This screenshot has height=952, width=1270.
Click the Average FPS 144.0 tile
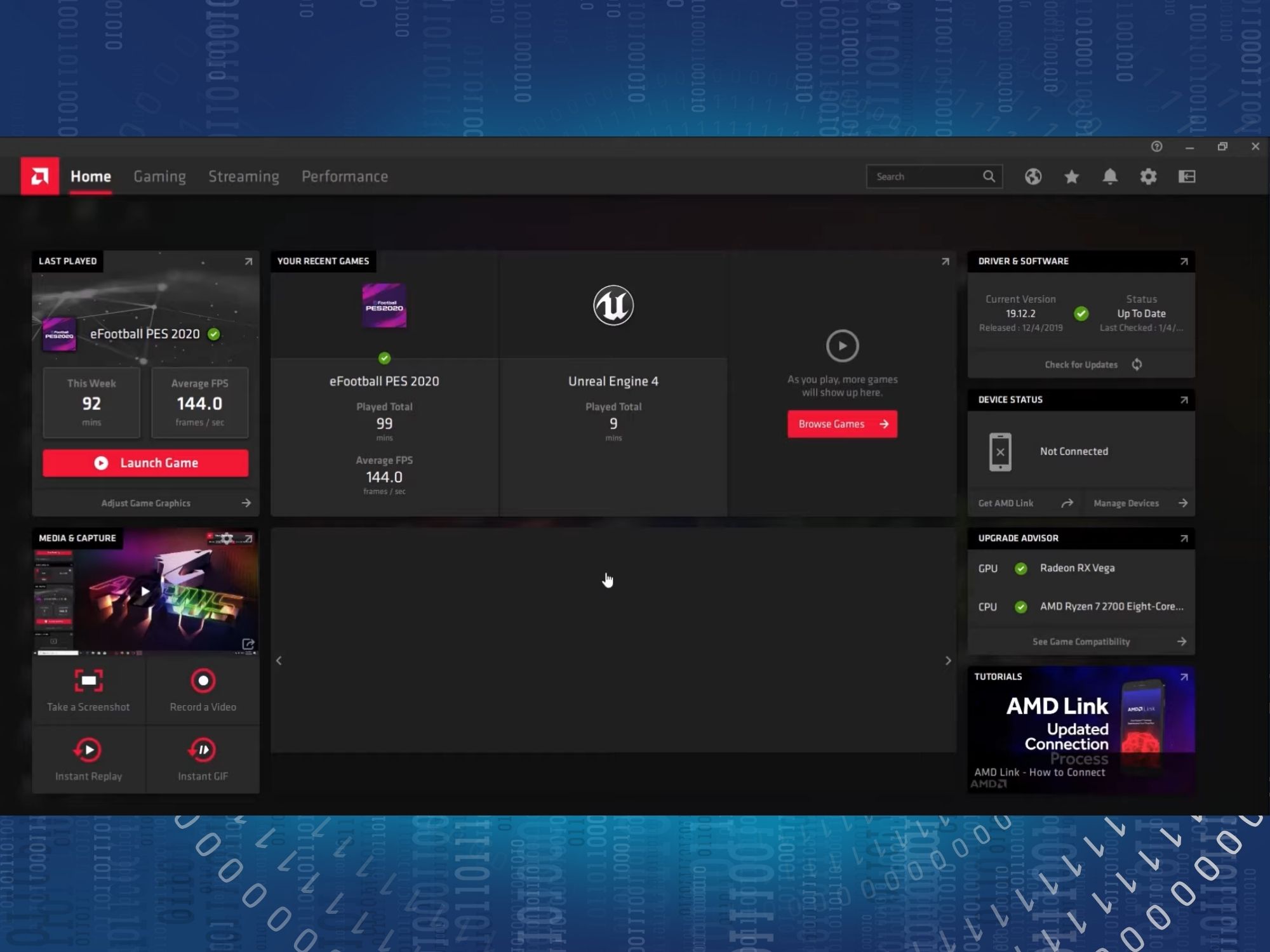[x=199, y=403]
